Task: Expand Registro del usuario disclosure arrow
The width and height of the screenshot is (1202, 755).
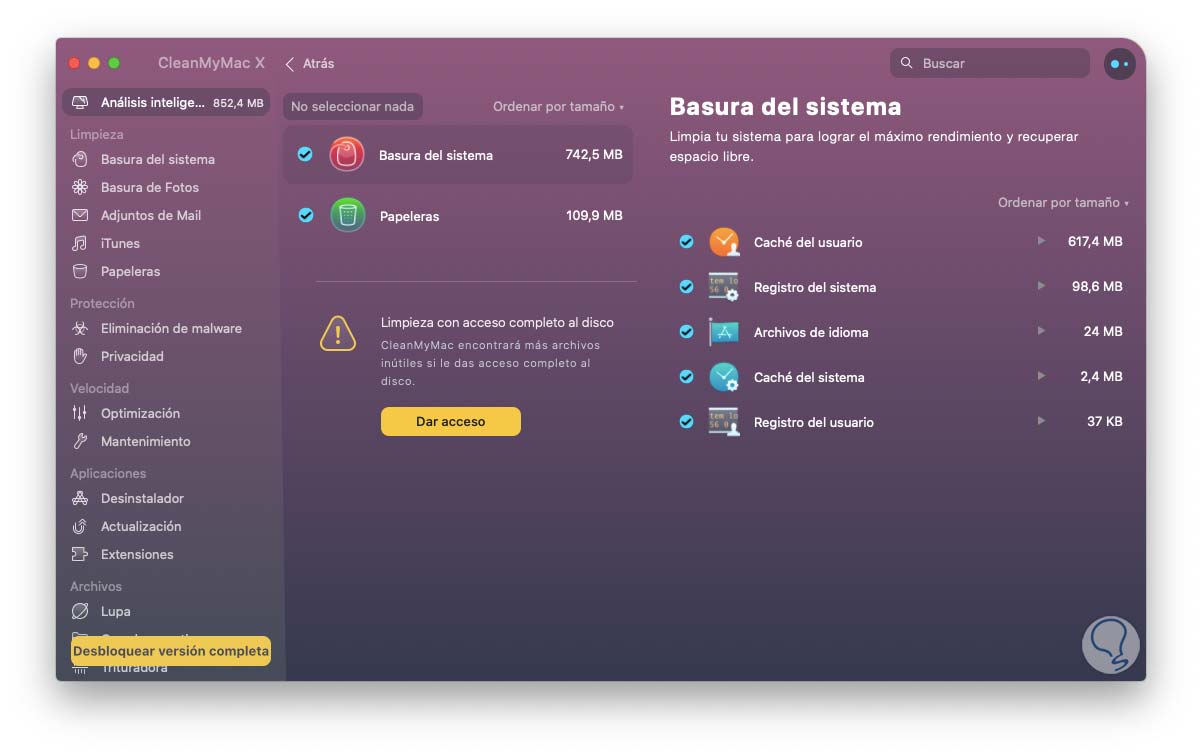Action: coord(1041,421)
